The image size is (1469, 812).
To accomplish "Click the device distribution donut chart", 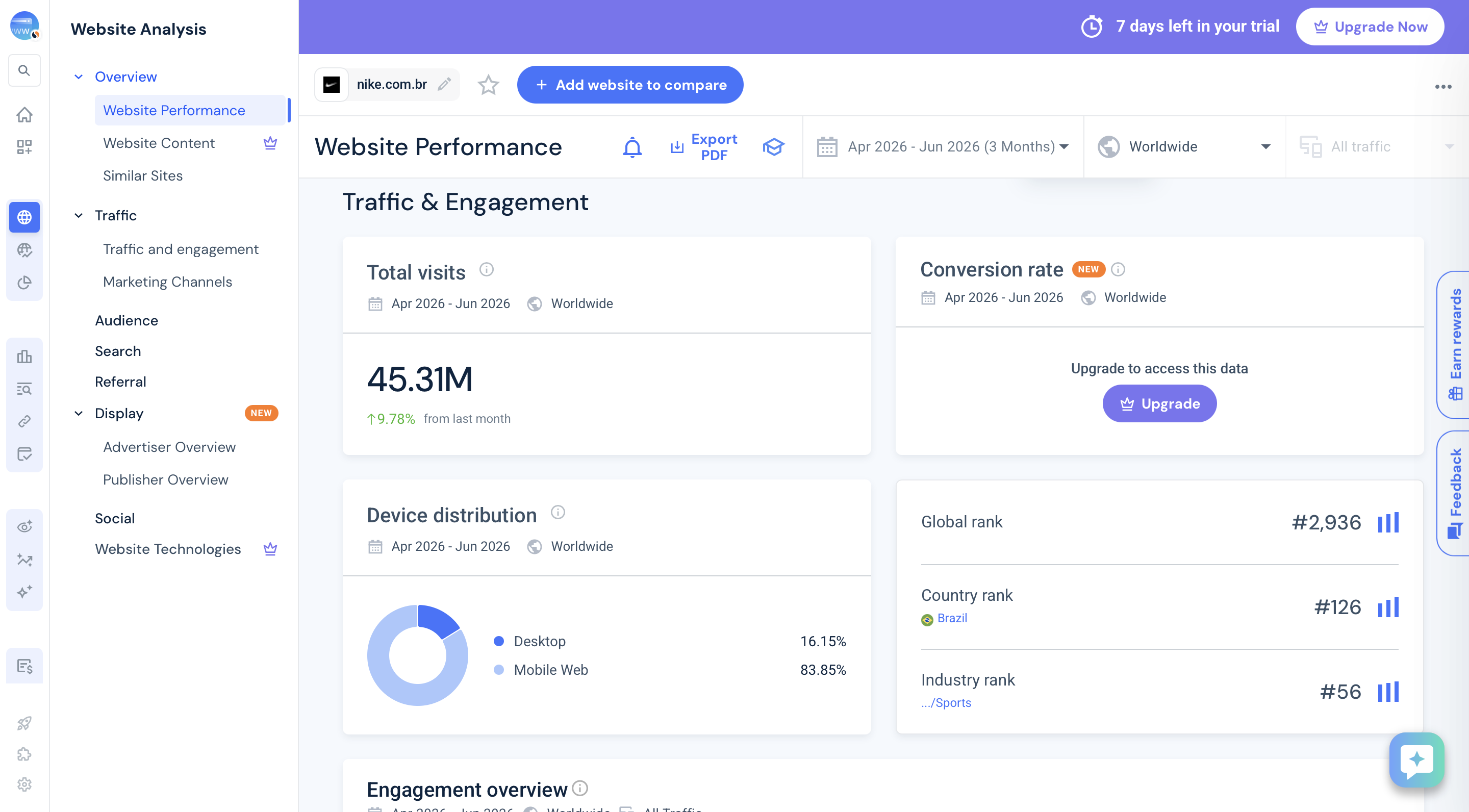I will (x=417, y=655).
